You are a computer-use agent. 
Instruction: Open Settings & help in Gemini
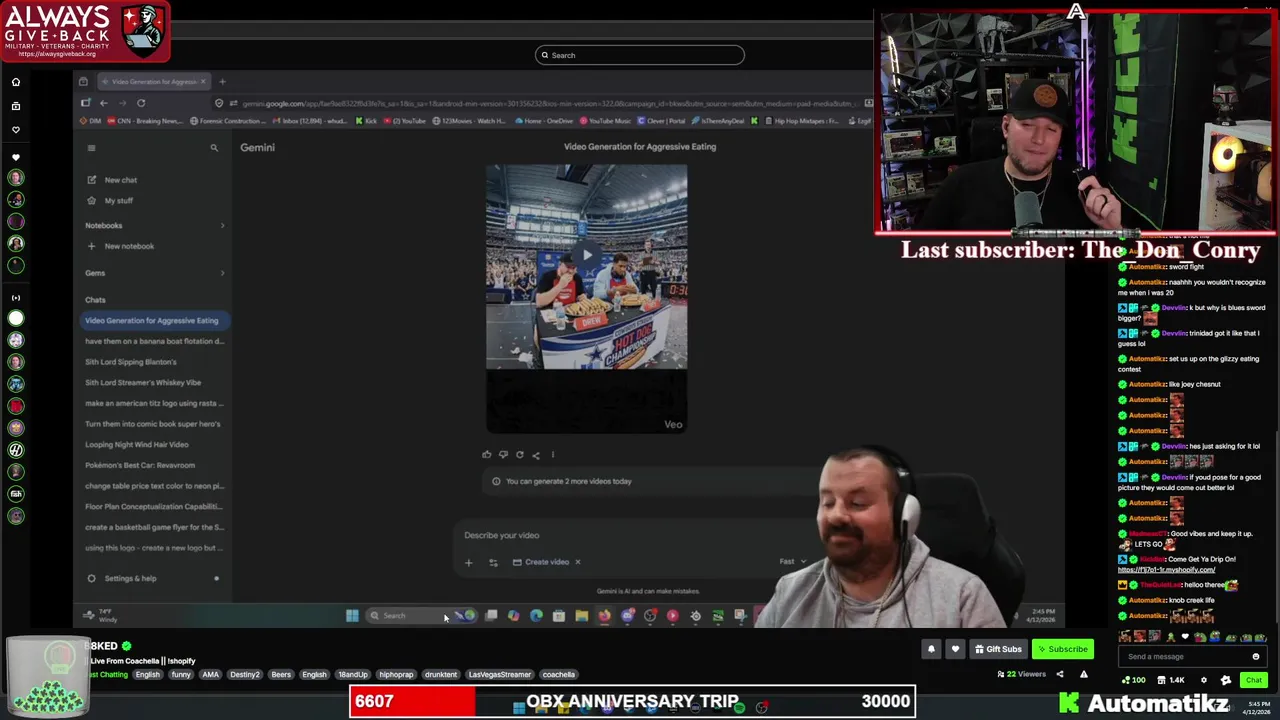122,578
